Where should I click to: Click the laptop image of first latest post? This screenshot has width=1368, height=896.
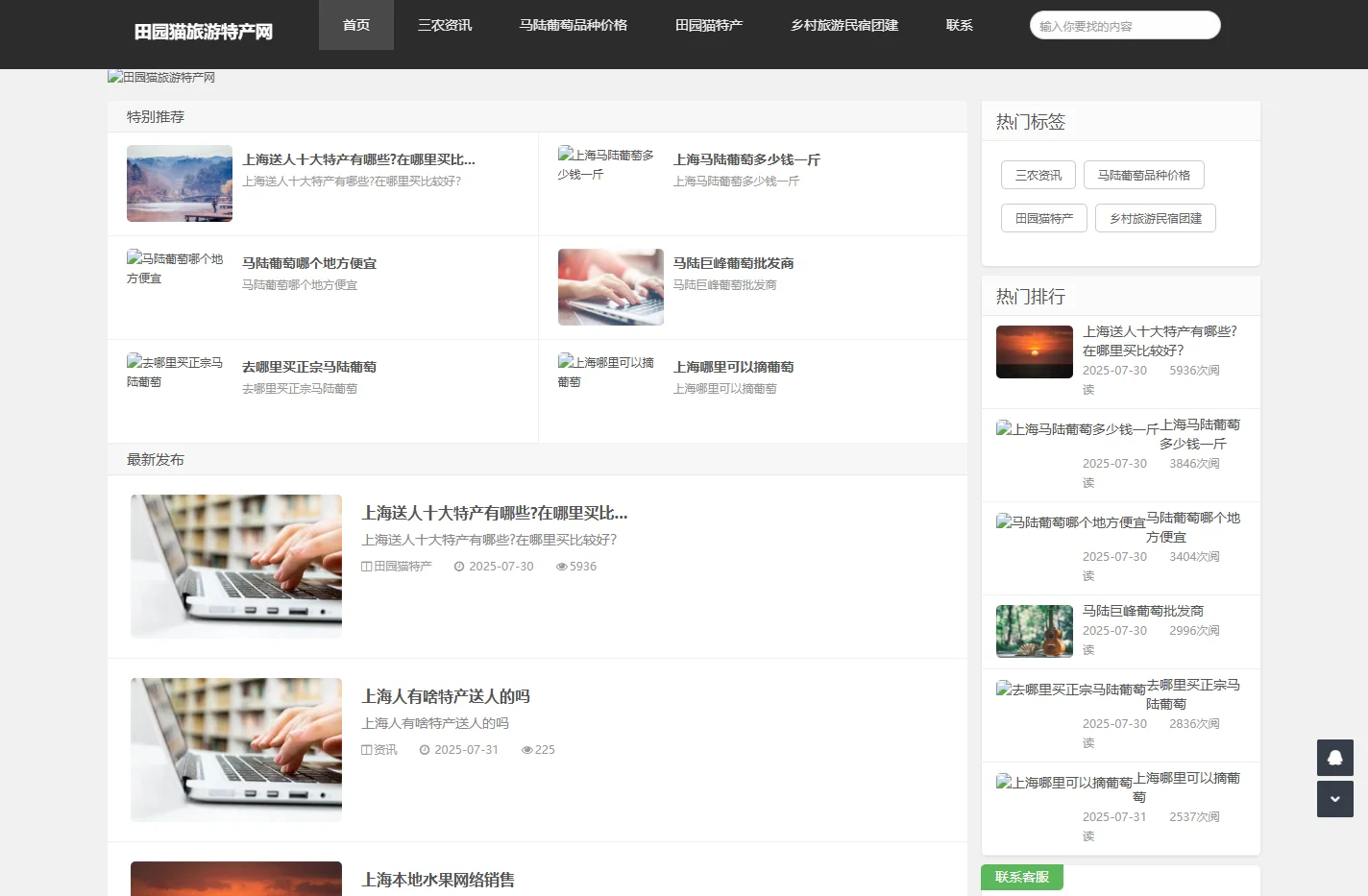tap(236, 567)
